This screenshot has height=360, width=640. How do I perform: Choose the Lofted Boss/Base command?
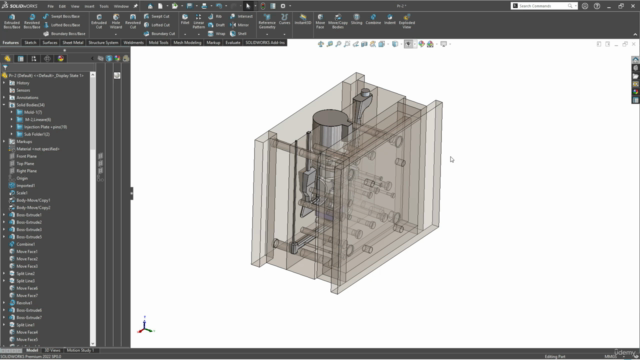click(61, 25)
